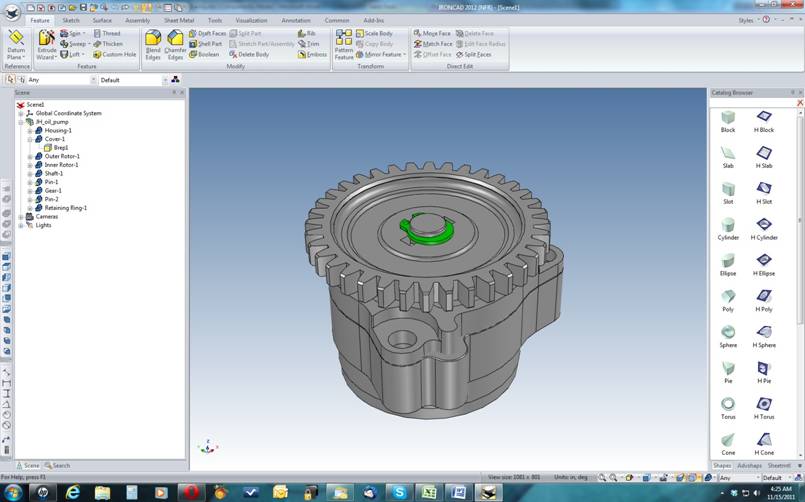805x502 pixels.
Task: Click the Custom Hole button
Action: coord(115,54)
